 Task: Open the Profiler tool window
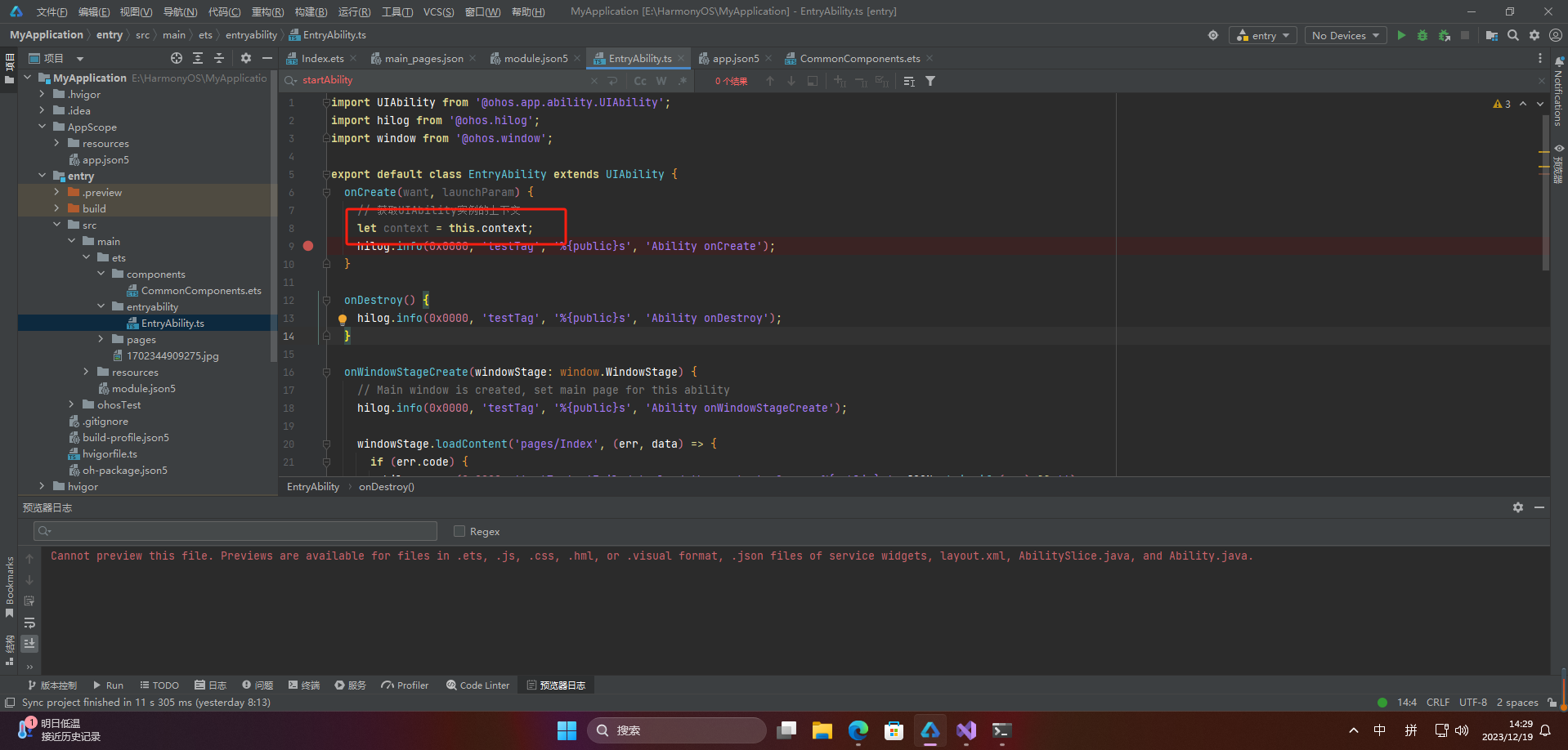pos(405,685)
